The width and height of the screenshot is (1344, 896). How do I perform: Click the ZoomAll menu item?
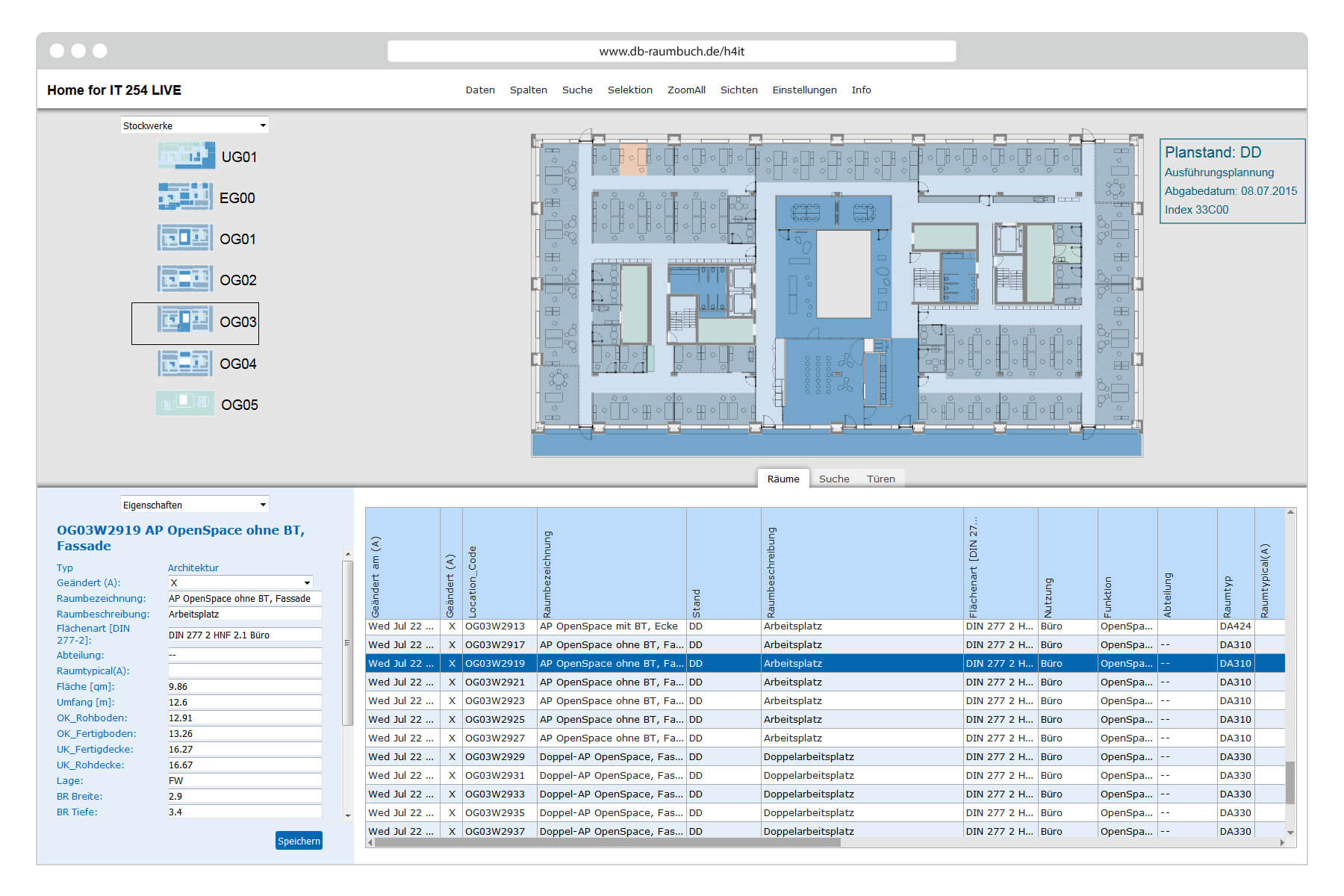[685, 90]
